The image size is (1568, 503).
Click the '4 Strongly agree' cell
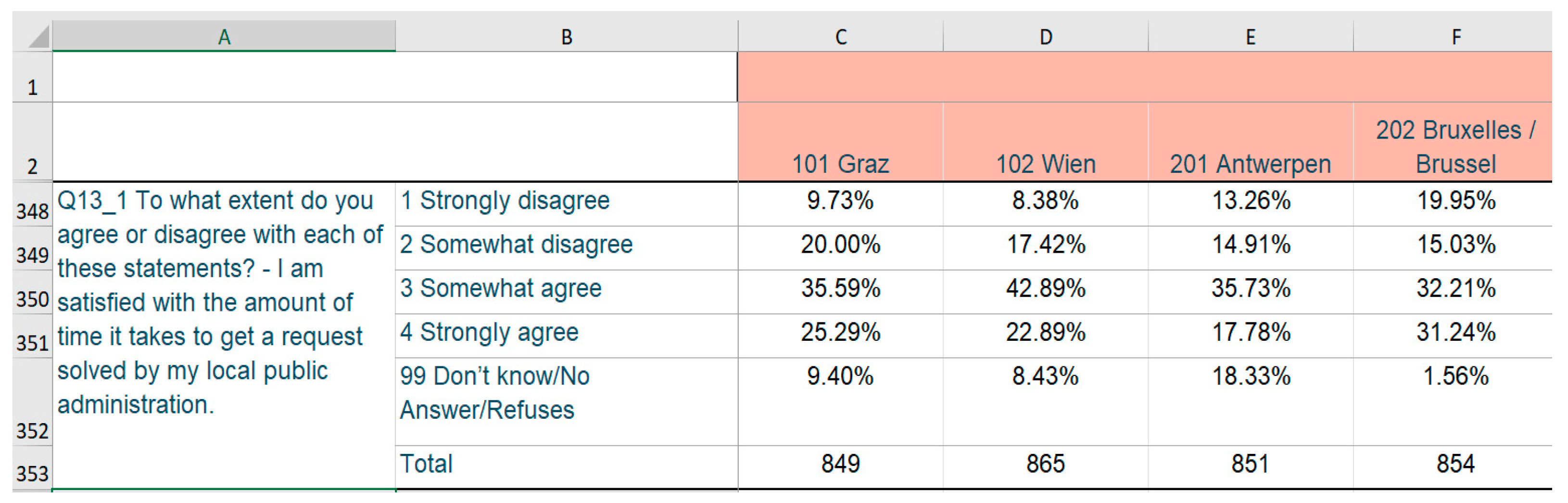566,333
